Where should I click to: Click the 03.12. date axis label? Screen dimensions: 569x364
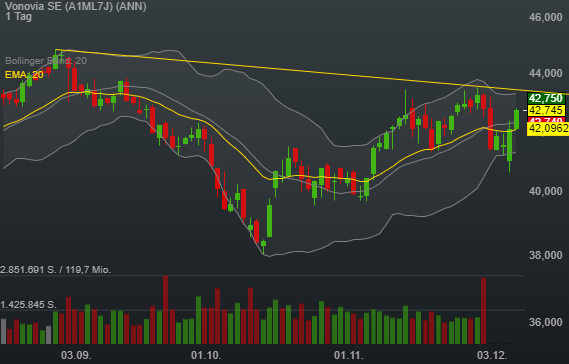492,355
